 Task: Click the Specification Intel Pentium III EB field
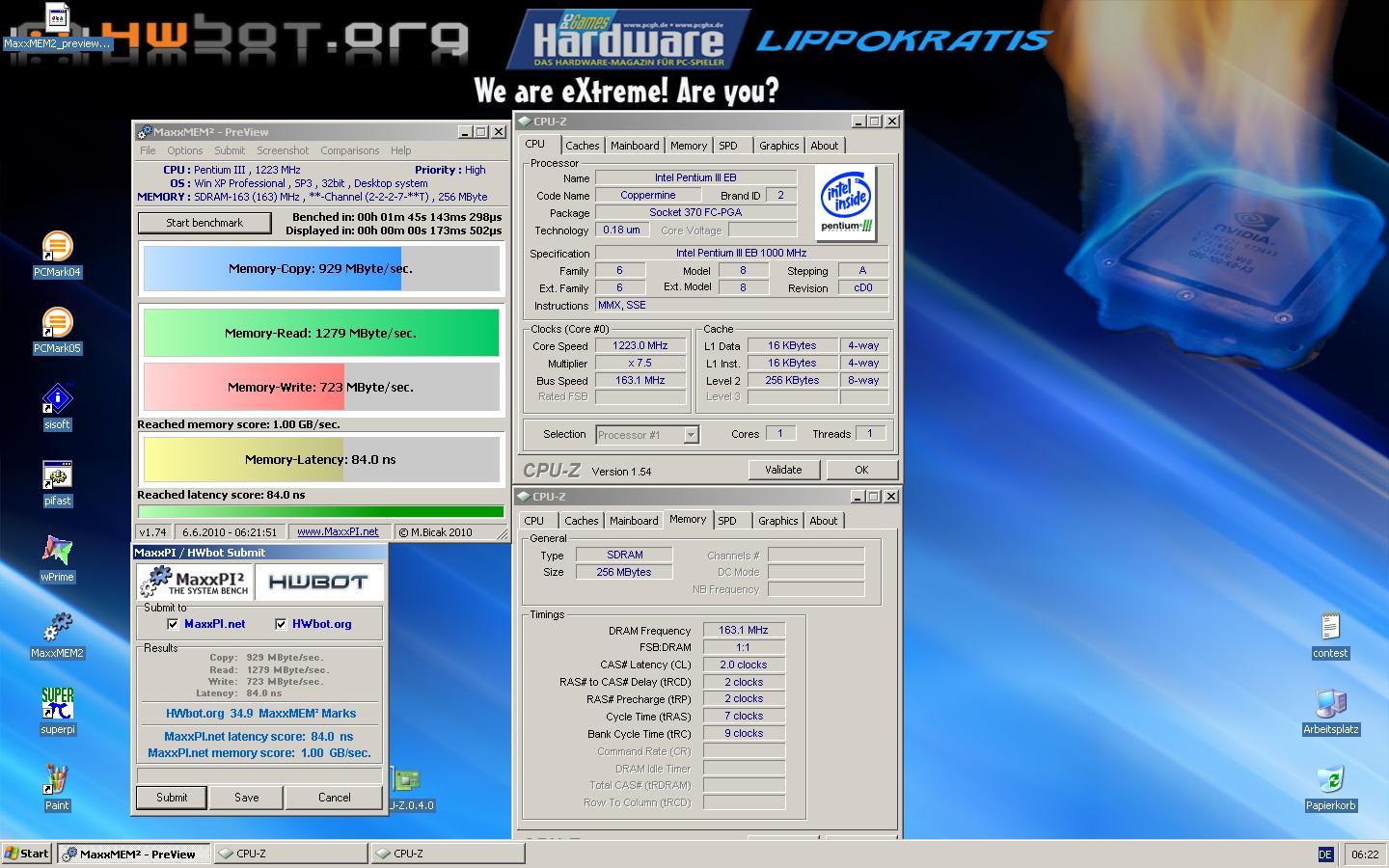tap(741, 253)
